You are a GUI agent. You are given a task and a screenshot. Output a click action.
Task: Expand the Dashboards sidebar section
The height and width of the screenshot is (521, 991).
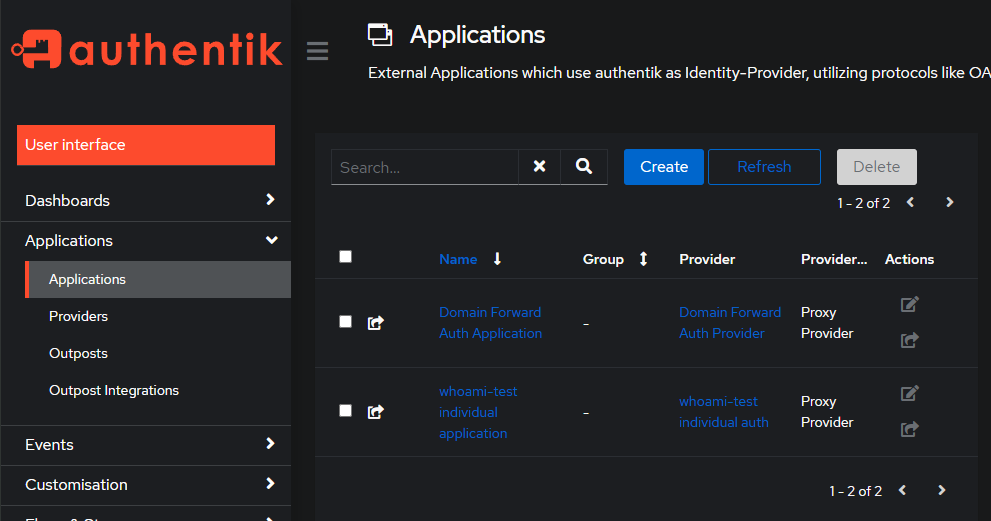pyautogui.click(x=146, y=200)
